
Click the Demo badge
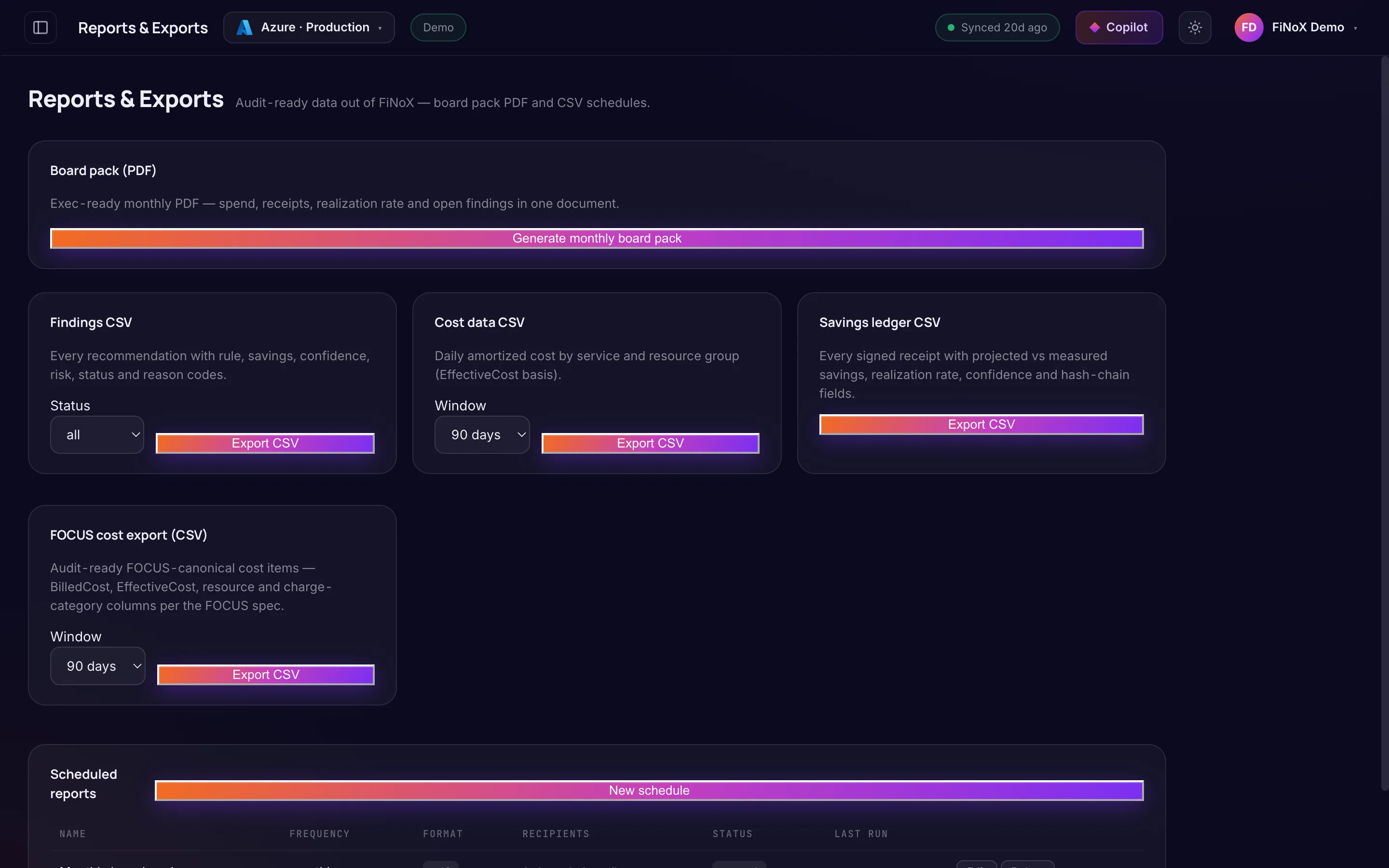point(438,27)
